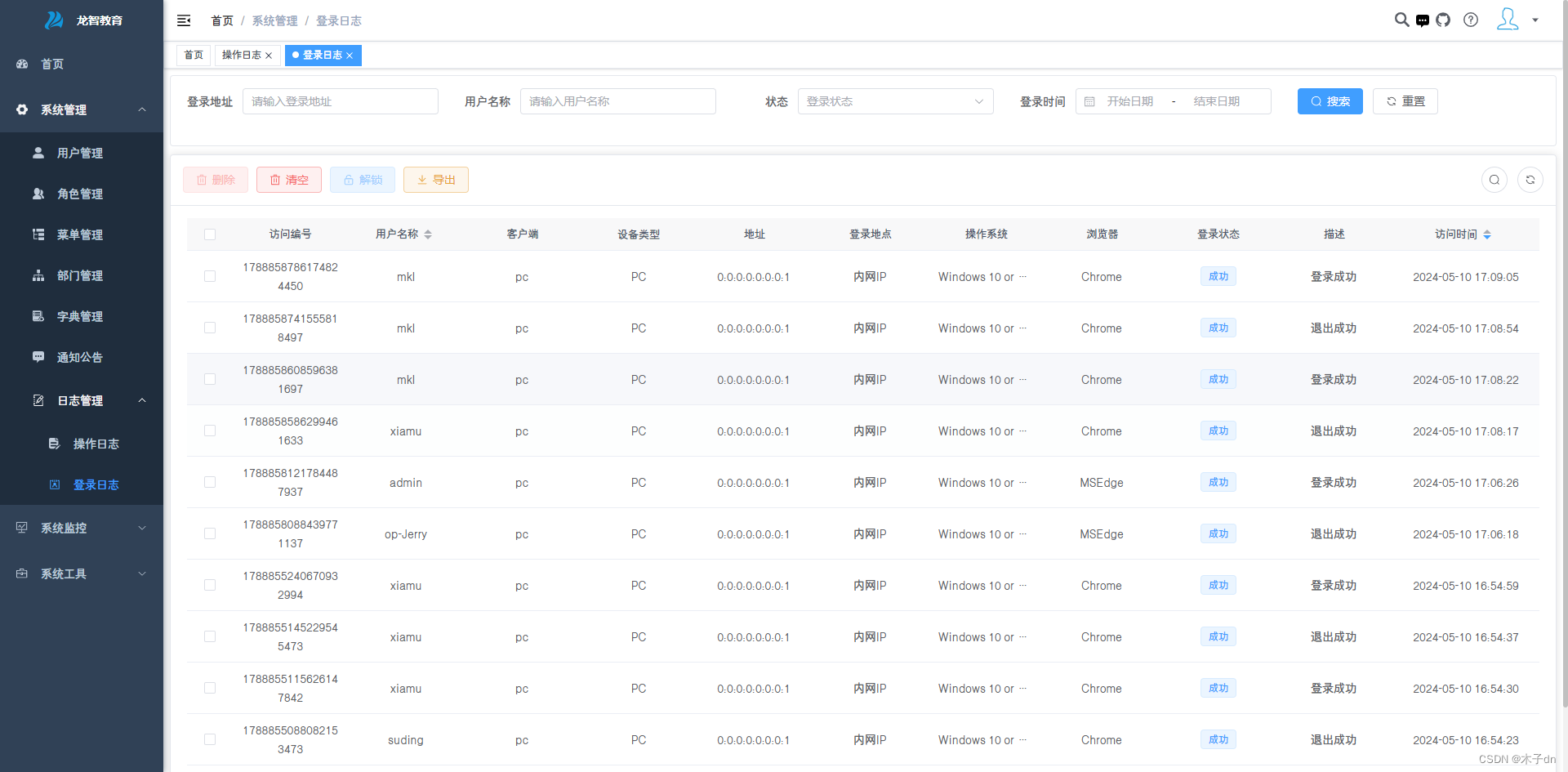Screen dimensions: 1568x772
Task: Check the admin row checkbox
Action: click(x=210, y=482)
